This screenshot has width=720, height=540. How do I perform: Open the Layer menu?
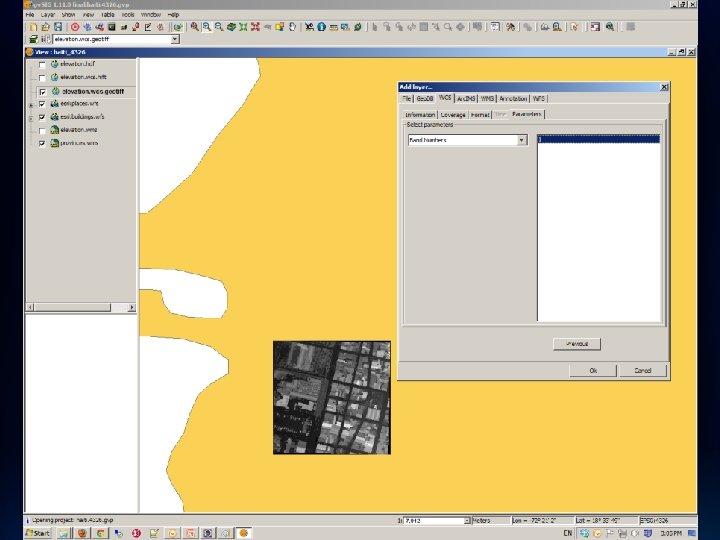(48, 15)
